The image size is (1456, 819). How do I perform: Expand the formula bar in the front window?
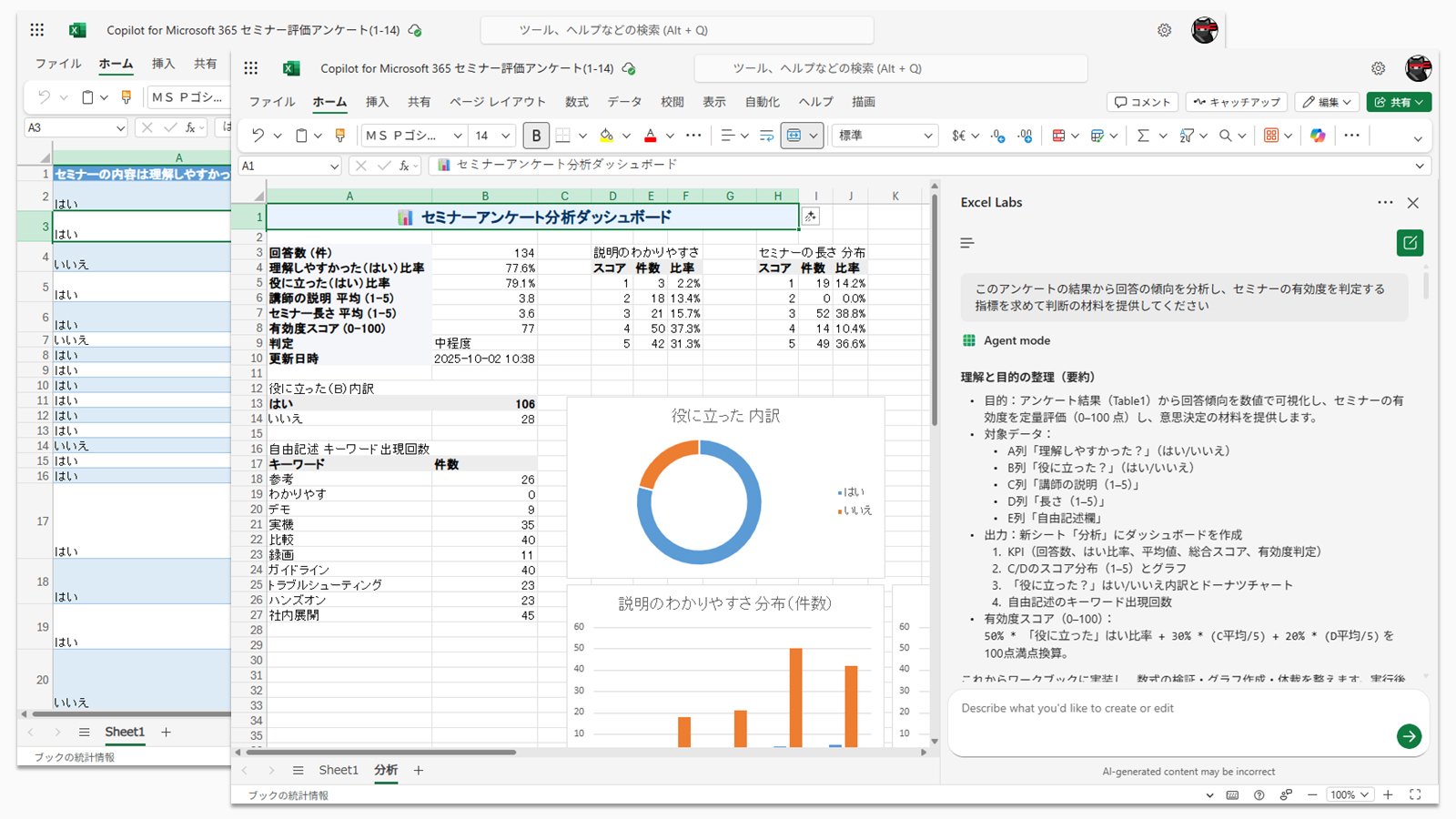pos(1420,166)
